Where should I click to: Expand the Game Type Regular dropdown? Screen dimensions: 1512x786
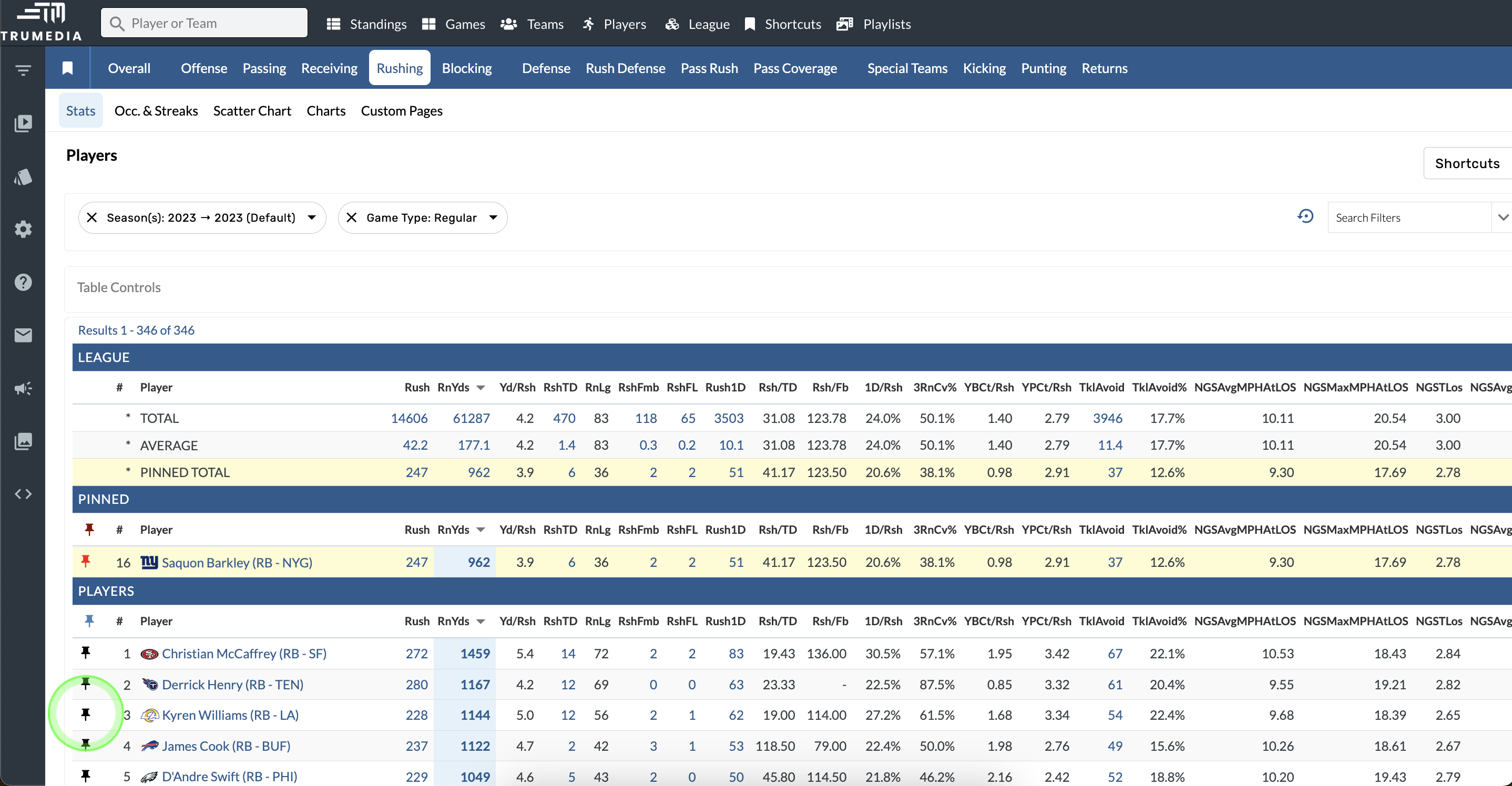(x=493, y=218)
